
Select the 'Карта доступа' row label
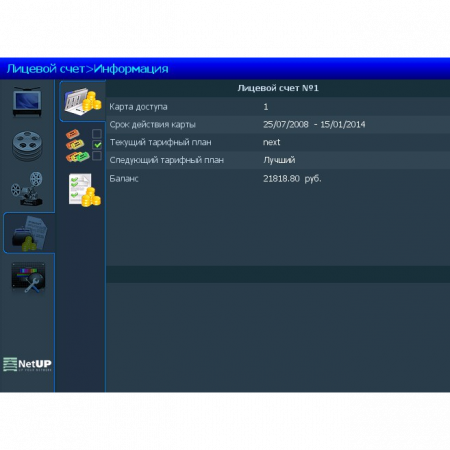[138, 107]
